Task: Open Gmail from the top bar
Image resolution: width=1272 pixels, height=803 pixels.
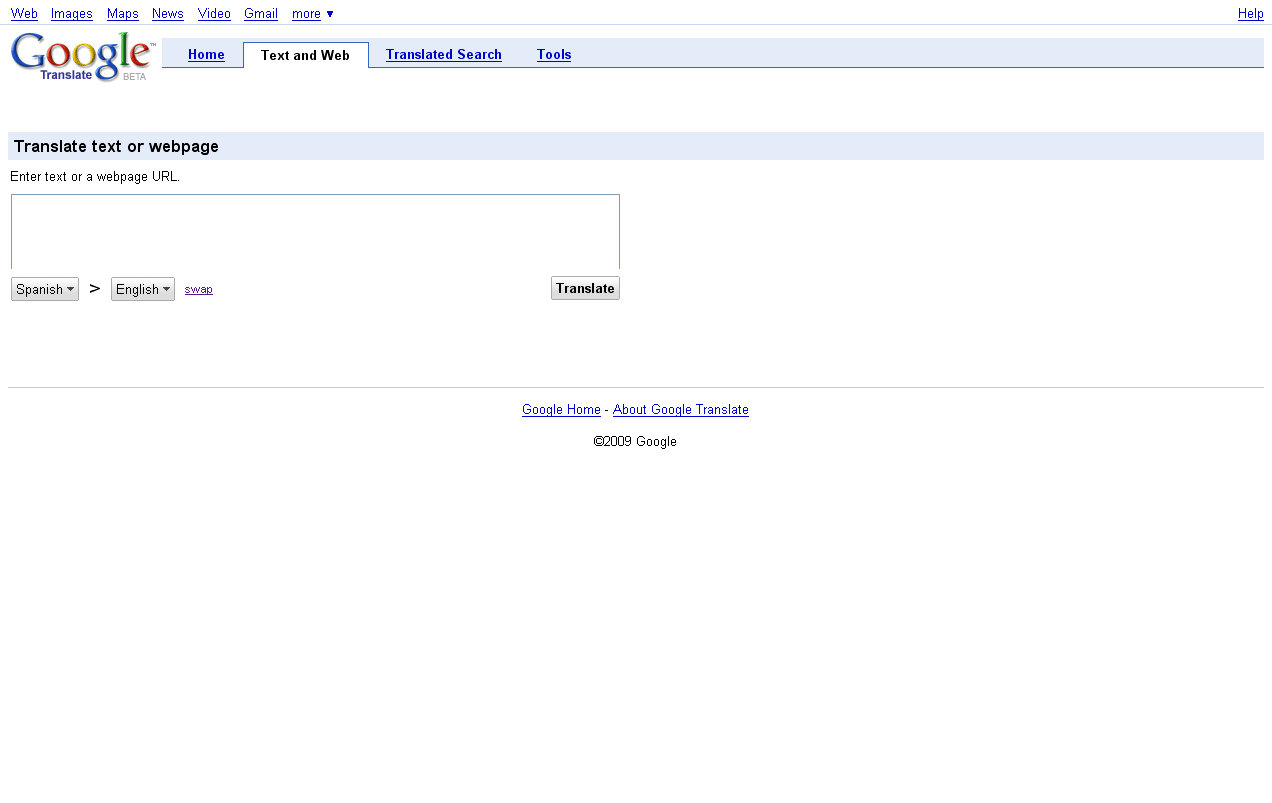Action: pos(261,14)
